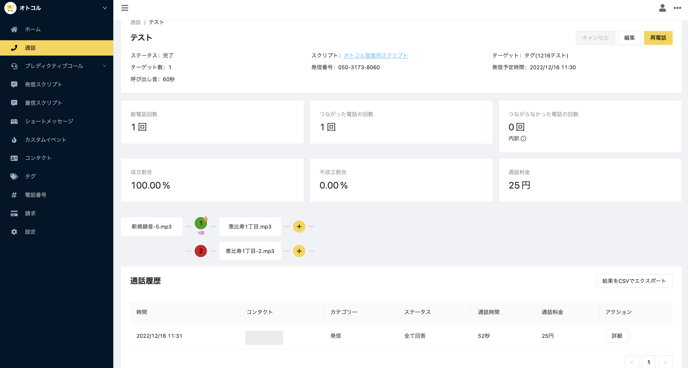Expand the オトコル workspace dropdown
Viewport: 688px width, 368px height.
(x=104, y=8)
